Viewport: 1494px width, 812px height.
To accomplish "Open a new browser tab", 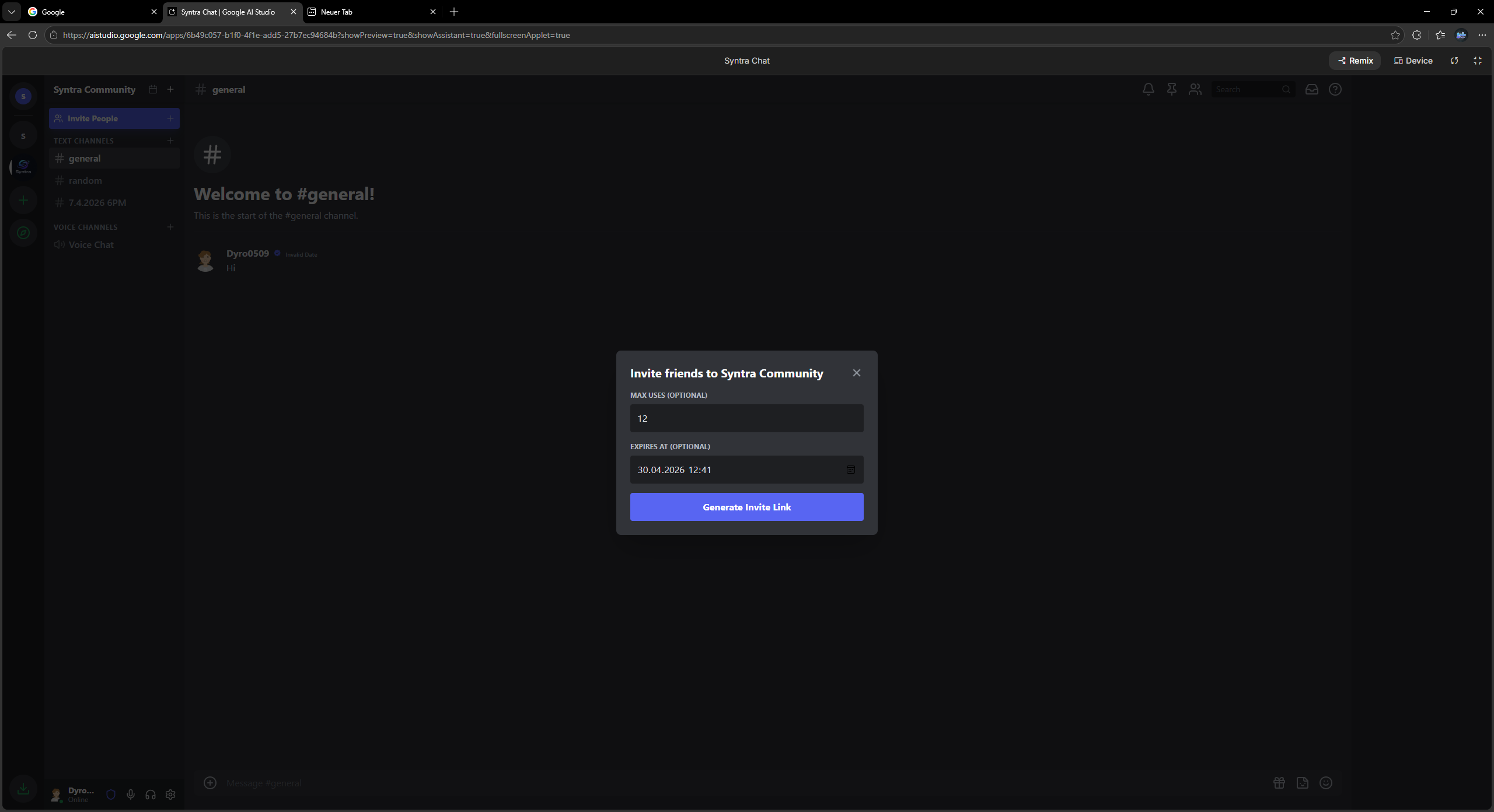I will 454,12.
